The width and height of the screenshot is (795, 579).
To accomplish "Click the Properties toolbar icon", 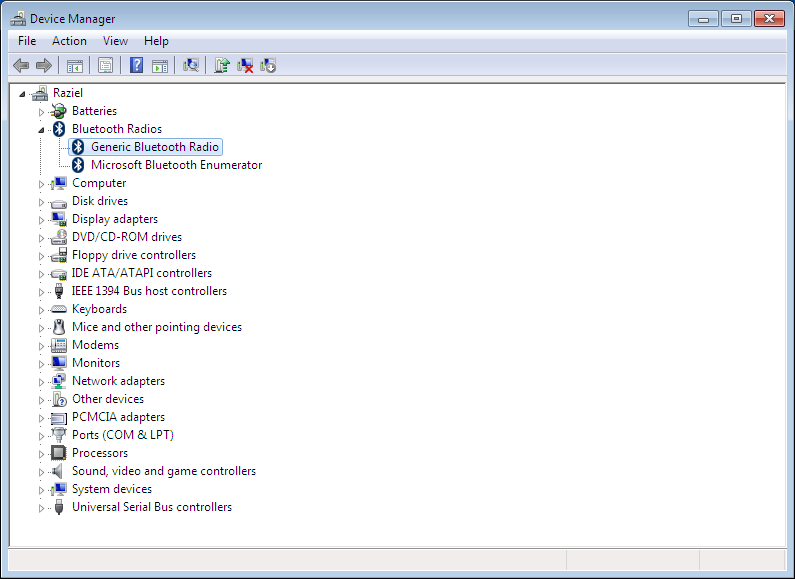I will (x=104, y=65).
